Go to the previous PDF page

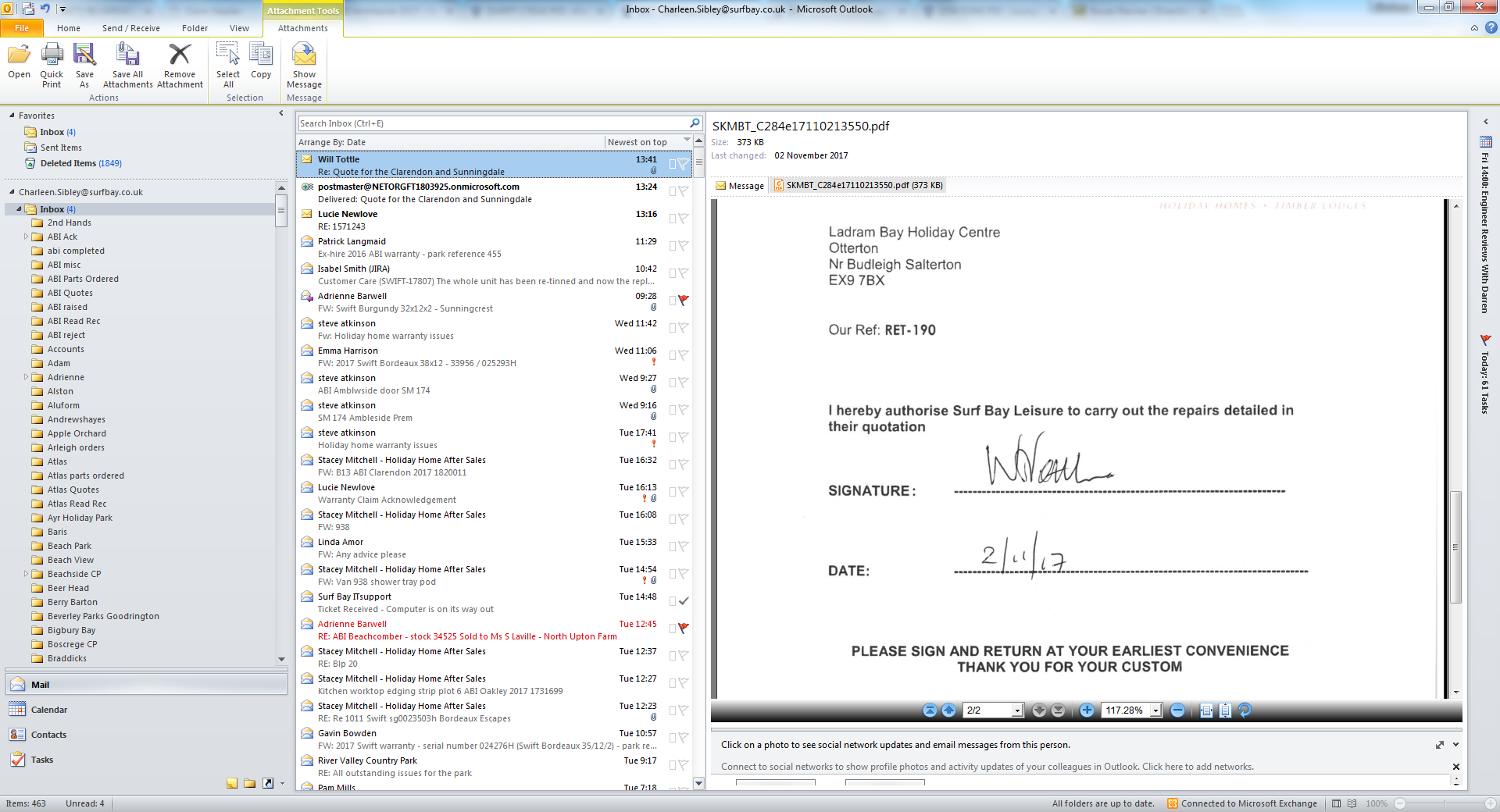pyautogui.click(x=948, y=710)
